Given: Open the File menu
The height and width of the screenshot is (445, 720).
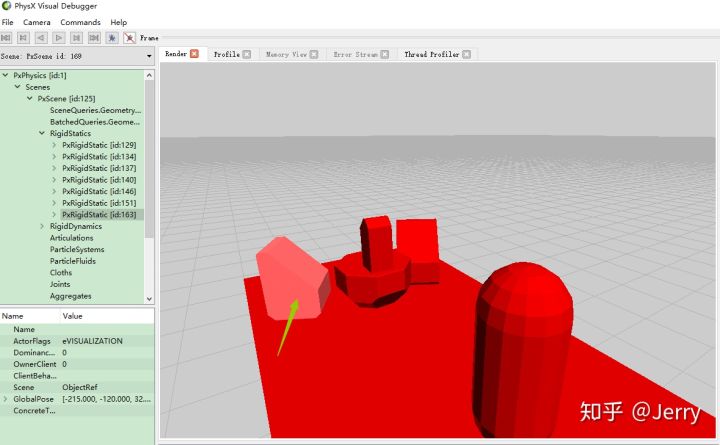Looking at the screenshot, I should 7,22.
